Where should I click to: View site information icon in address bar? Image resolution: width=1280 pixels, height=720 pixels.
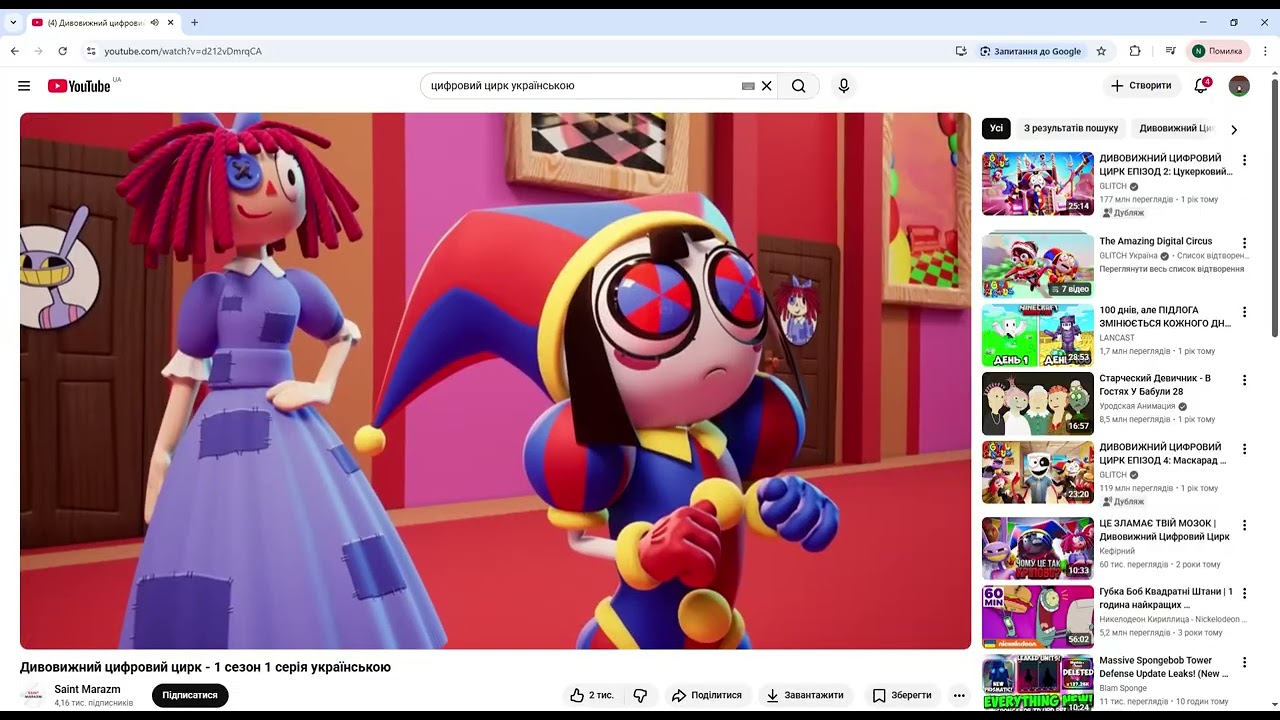coord(91,51)
